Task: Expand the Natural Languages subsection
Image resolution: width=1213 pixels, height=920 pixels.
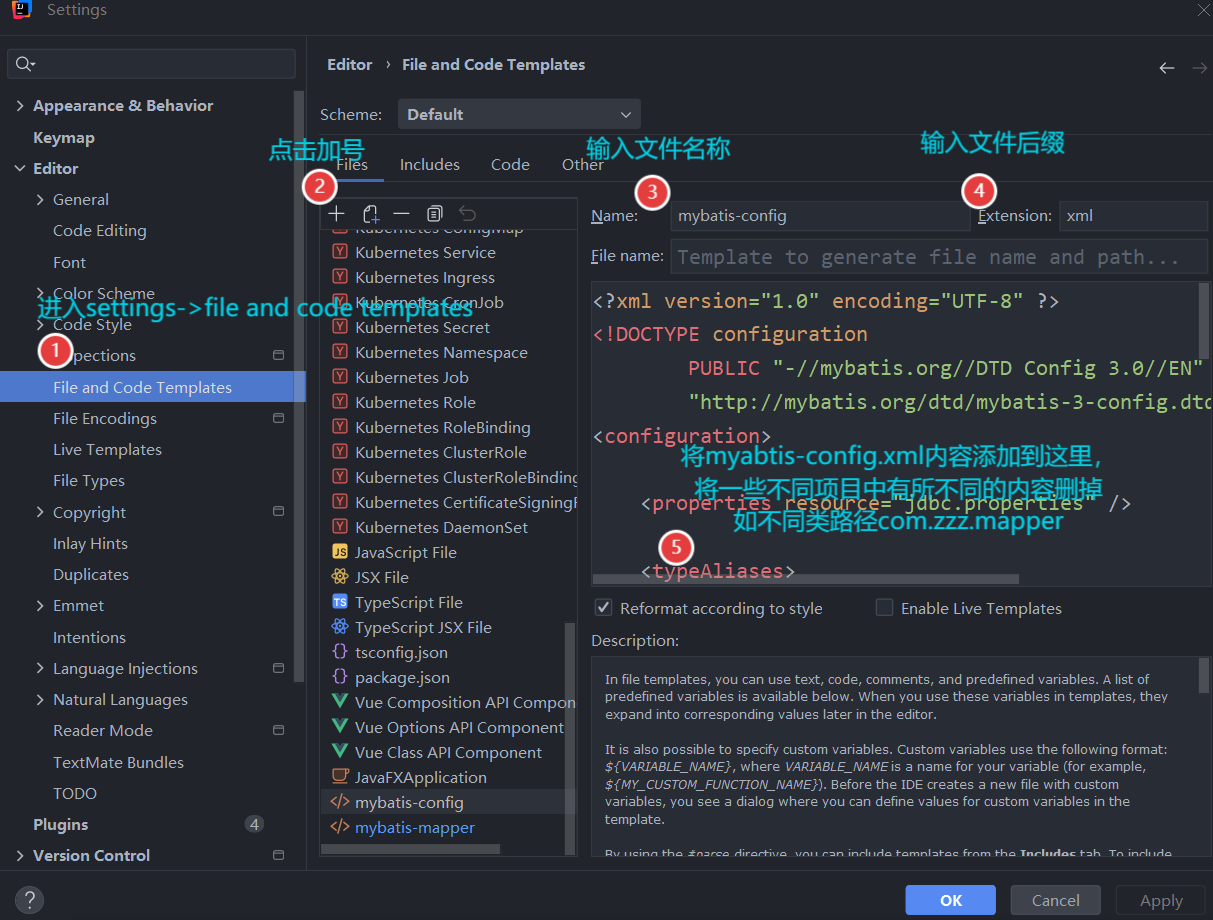Action: [x=40, y=699]
